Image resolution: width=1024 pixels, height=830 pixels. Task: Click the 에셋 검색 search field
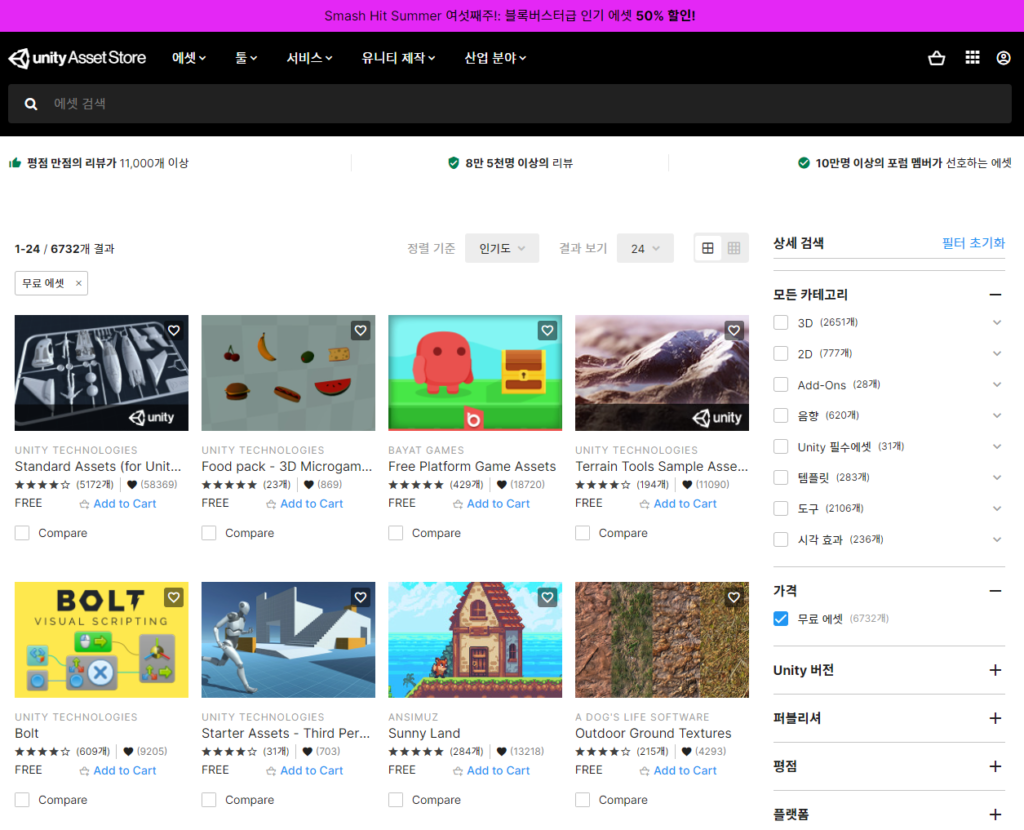[x=510, y=104]
